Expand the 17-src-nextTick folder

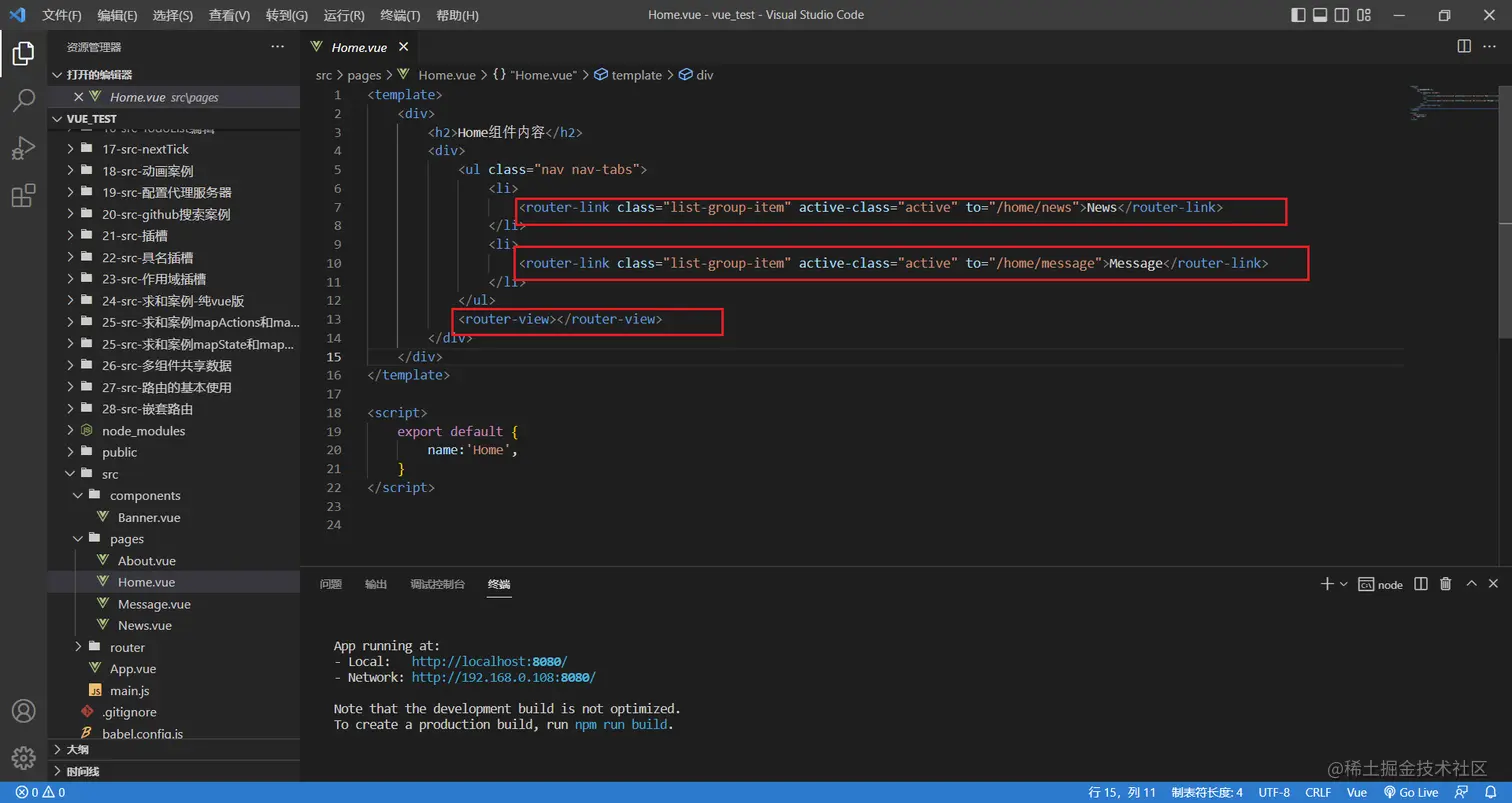[174, 149]
